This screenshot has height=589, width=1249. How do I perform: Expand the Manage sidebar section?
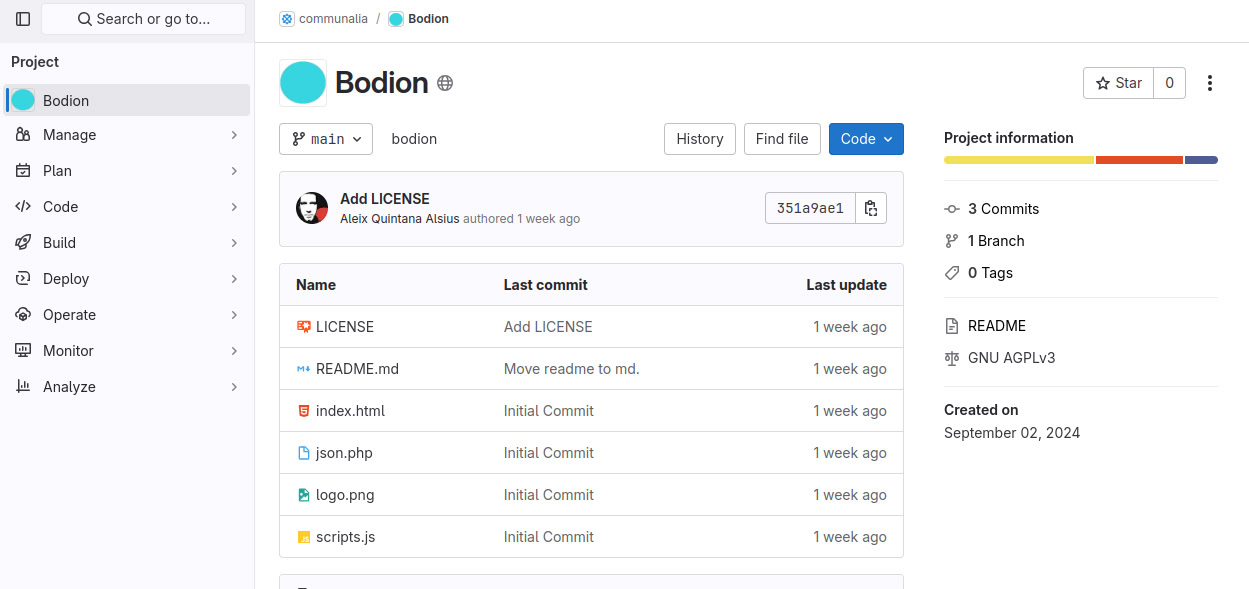pyautogui.click(x=127, y=135)
